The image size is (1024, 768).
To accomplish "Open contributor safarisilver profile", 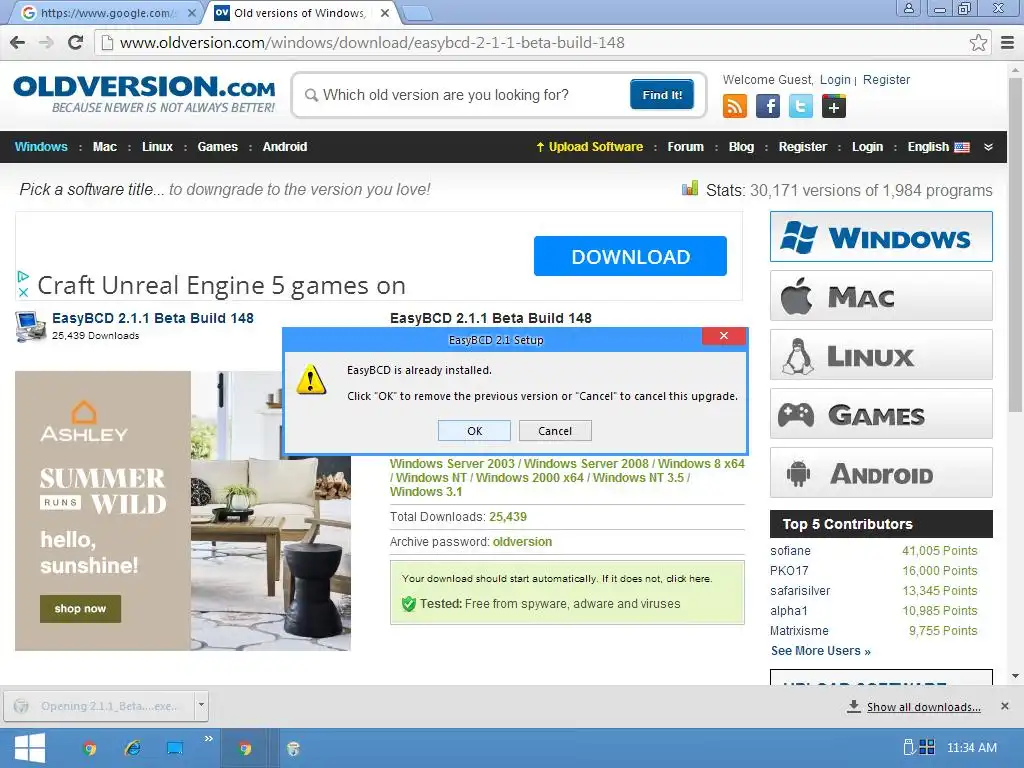I will [x=800, y=590].
